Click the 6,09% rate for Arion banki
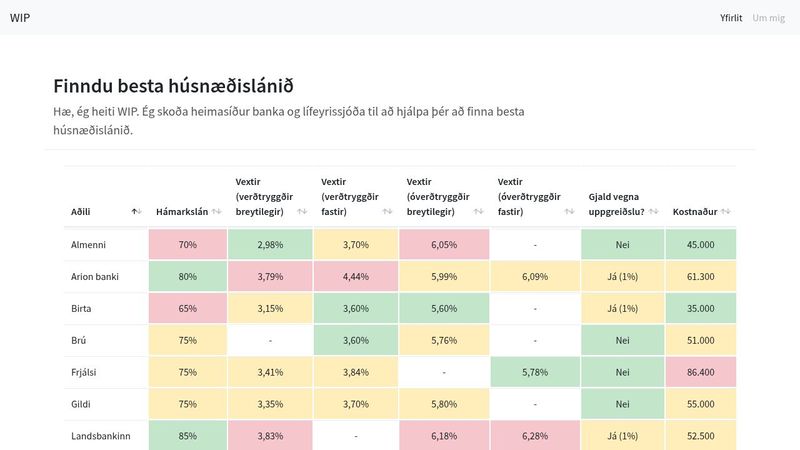This screenshot has height=450, width=800. (x=535, y=276)
